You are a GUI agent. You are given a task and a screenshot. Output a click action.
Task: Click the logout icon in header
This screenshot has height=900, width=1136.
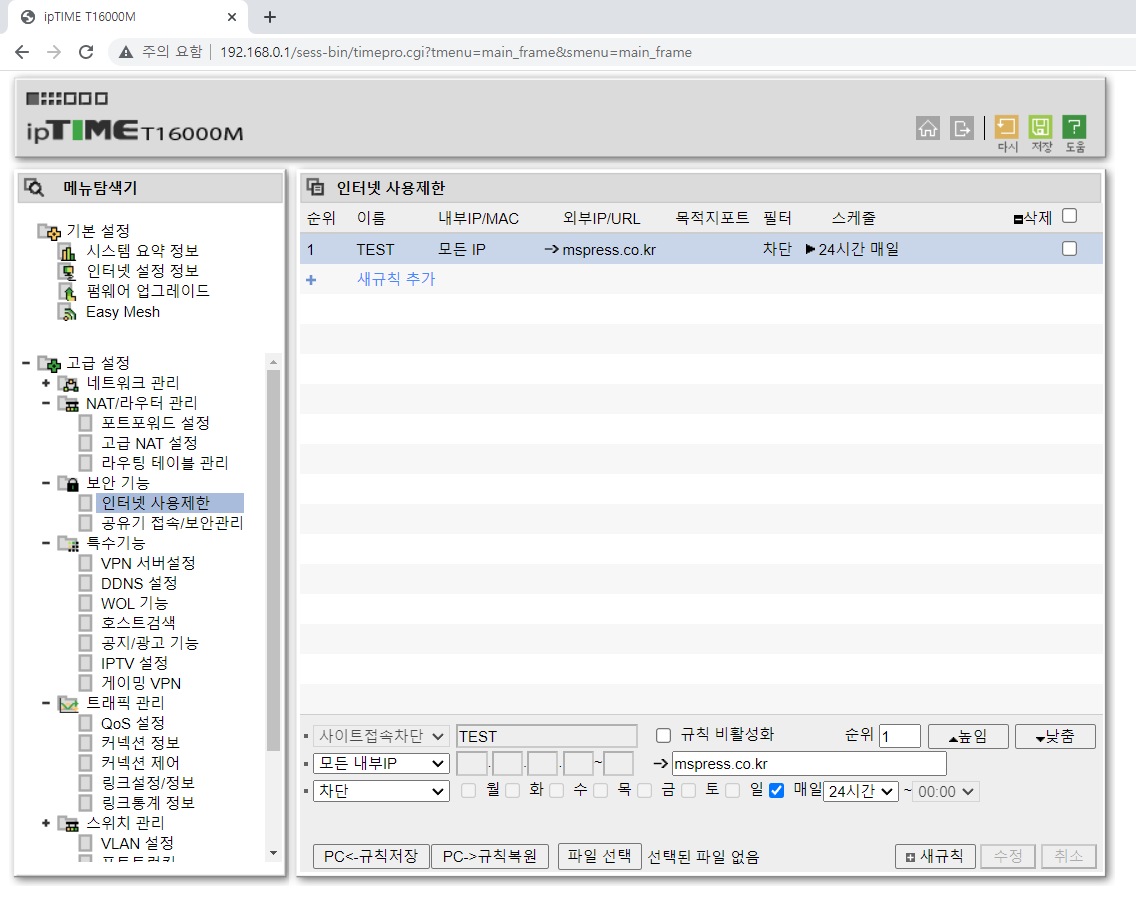[x=961, y=128]
